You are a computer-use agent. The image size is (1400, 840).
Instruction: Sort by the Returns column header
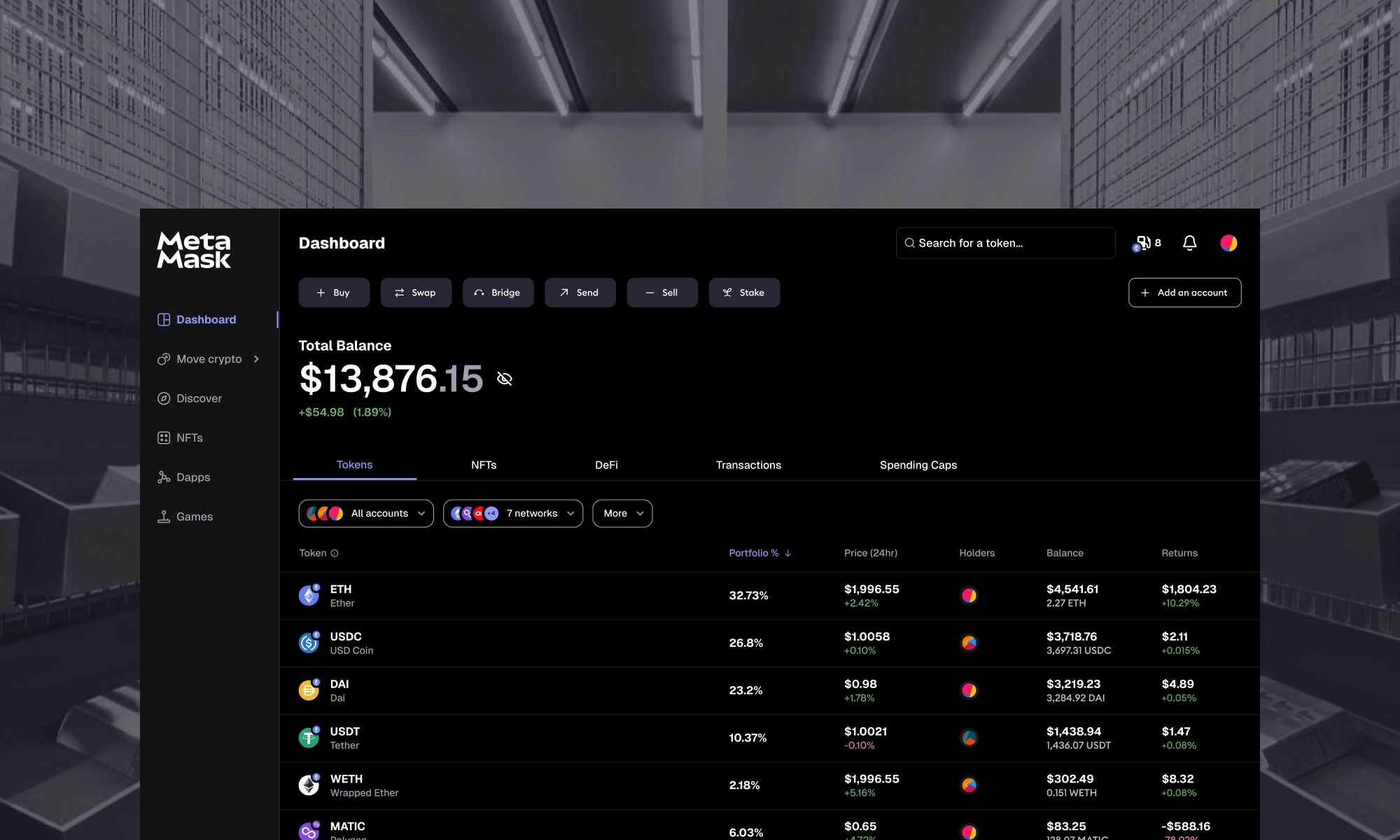point(1179,553)
